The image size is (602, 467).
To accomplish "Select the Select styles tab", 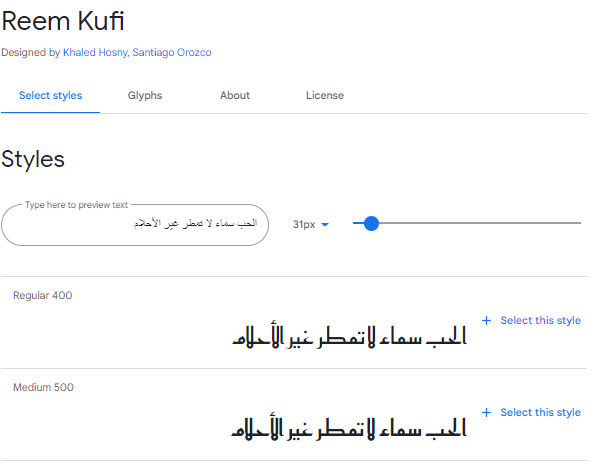I will (50, 95).
